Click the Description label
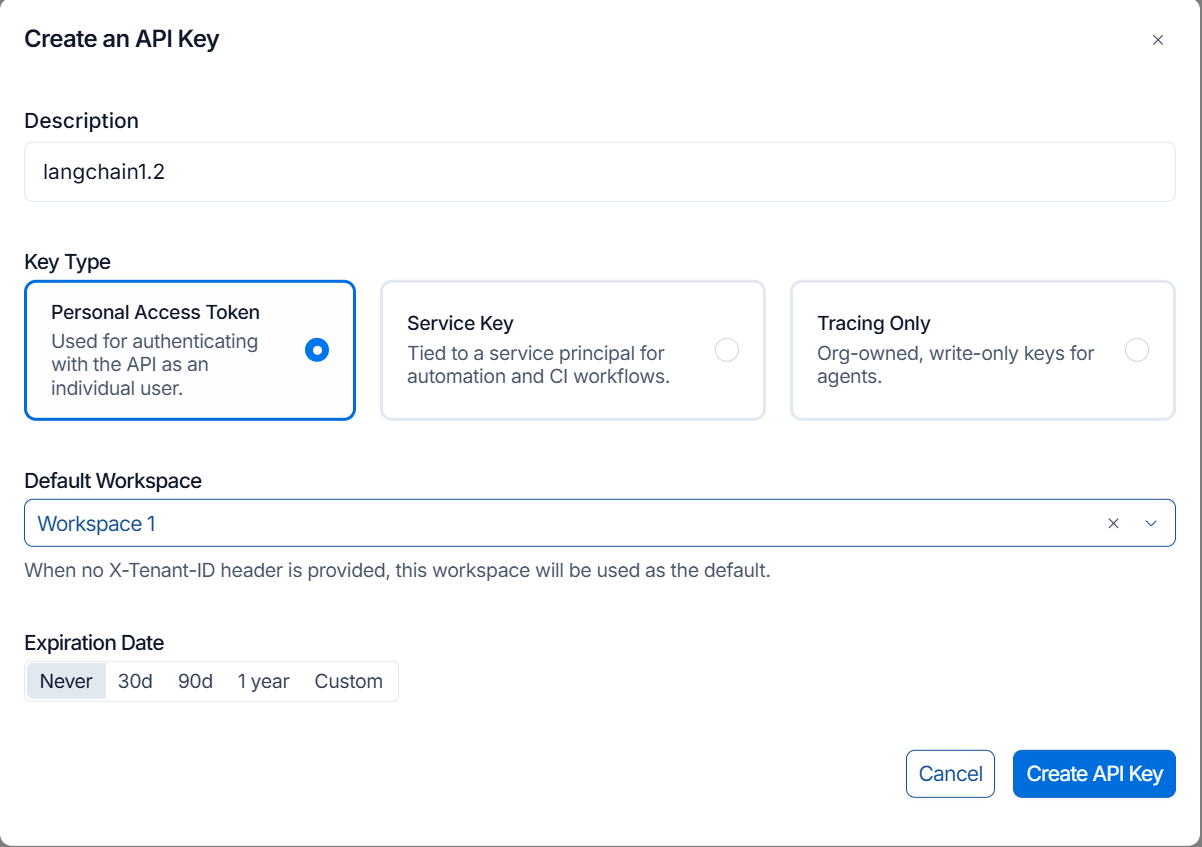1202x847 pixels. 81,121
